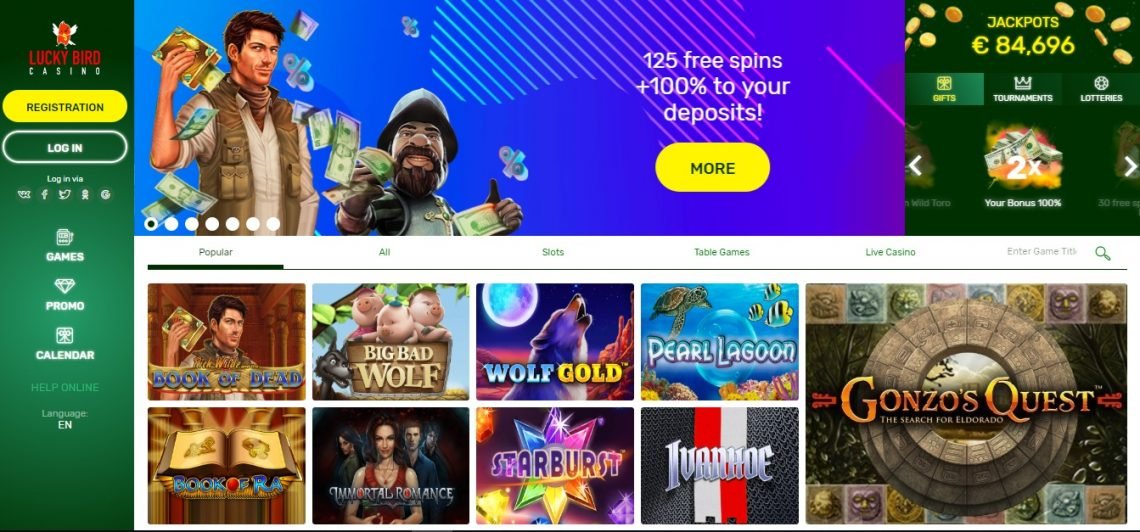This screenshot has height=532, width=1140.
Task: Show the previous bonus with left arrow
Action: click(x=915, y=166)
